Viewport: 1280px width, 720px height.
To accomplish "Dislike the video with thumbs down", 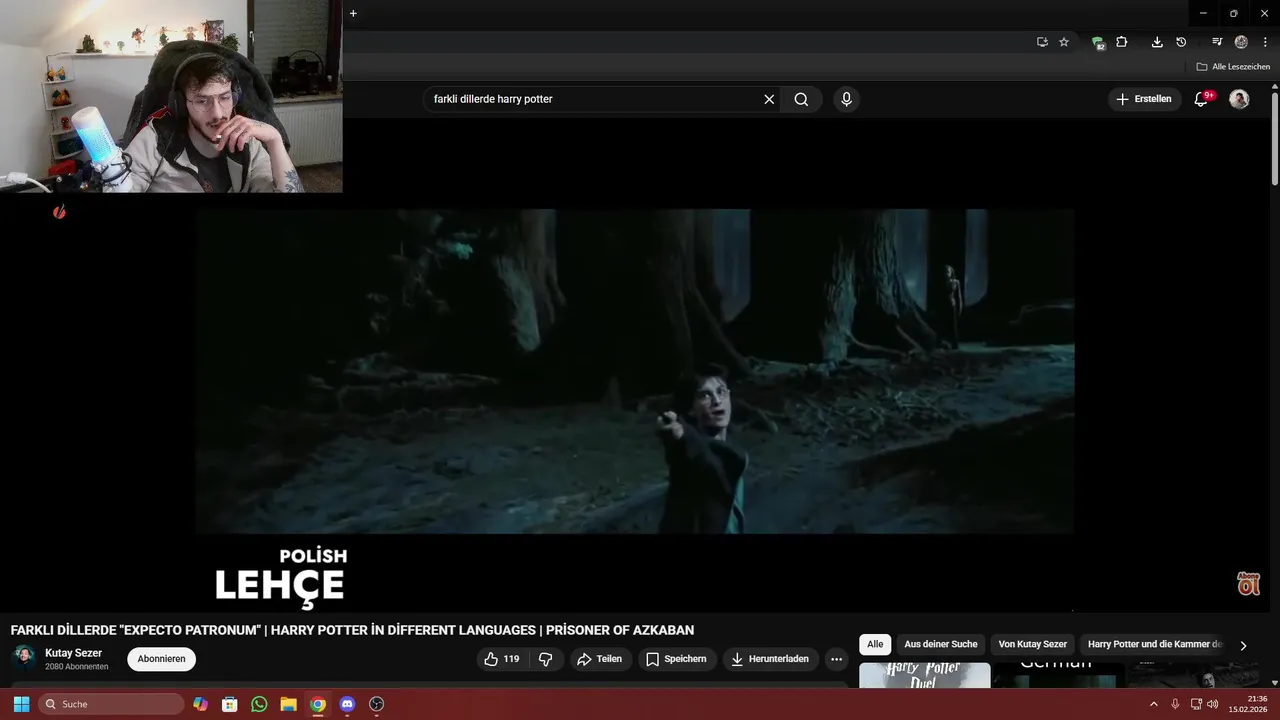I will coord(545,659).
